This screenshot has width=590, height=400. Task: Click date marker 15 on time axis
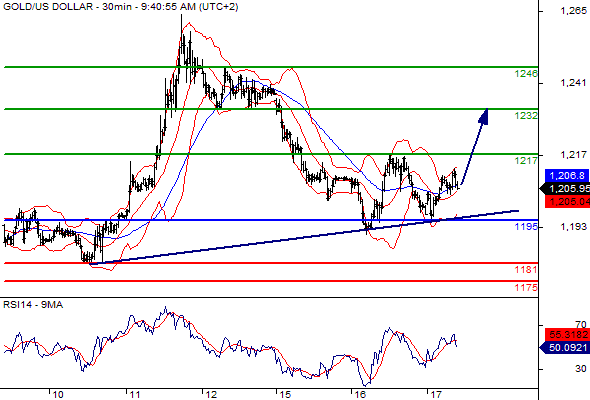(285, 395)
